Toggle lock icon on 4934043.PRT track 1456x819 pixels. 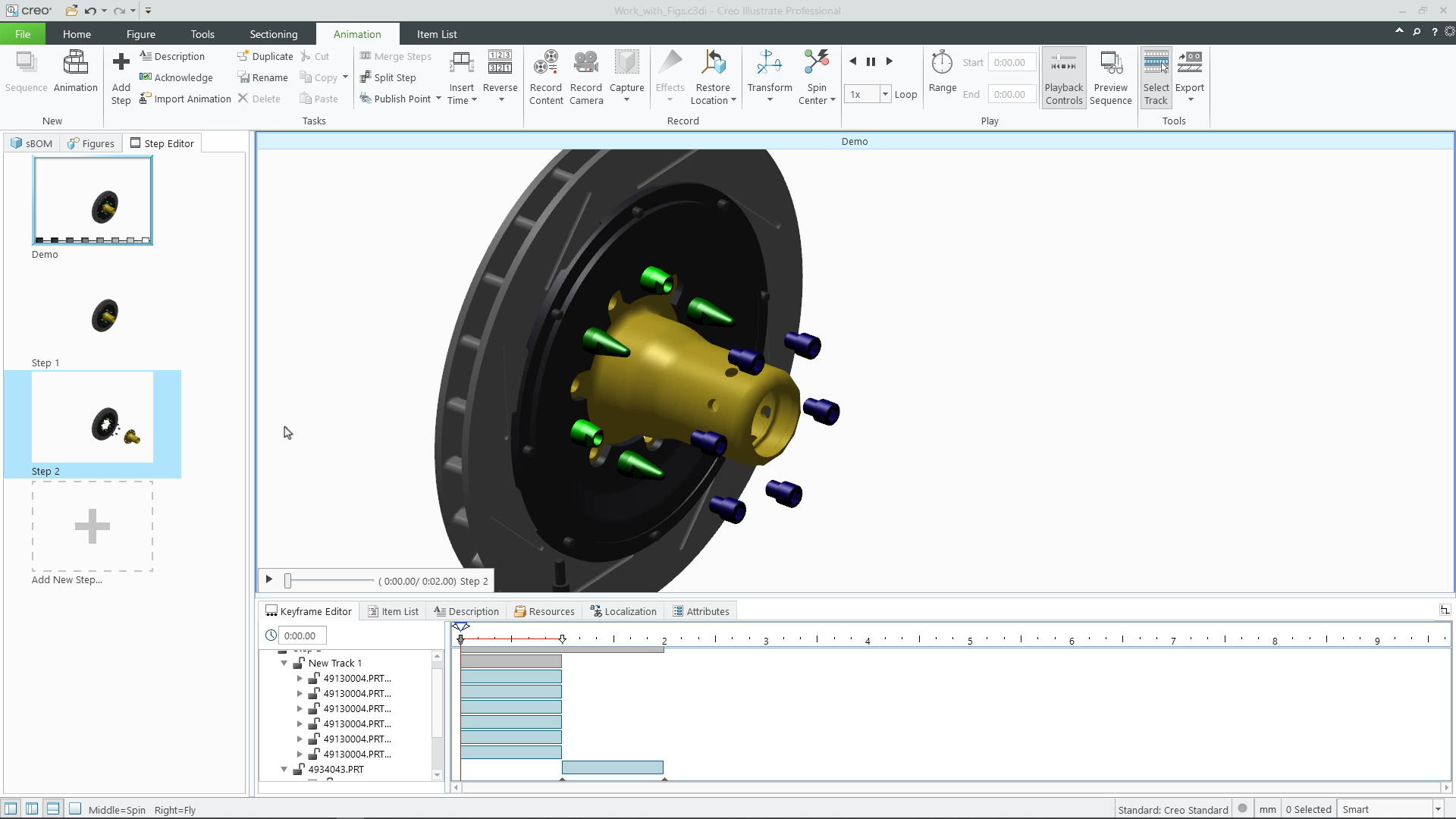tap(299, 769)
